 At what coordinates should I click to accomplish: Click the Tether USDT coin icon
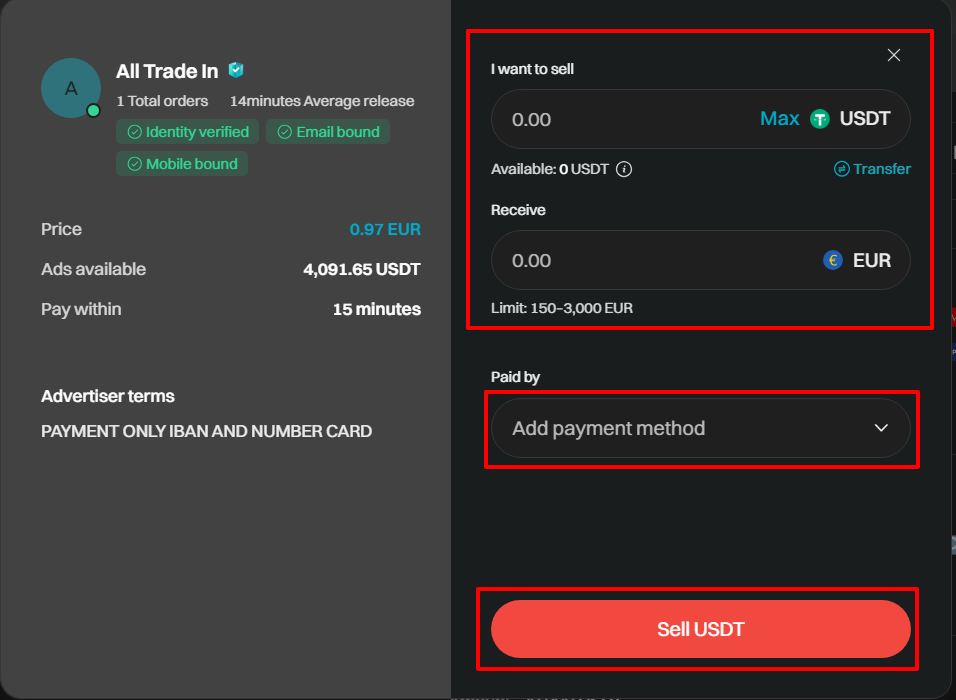point(819,119)
